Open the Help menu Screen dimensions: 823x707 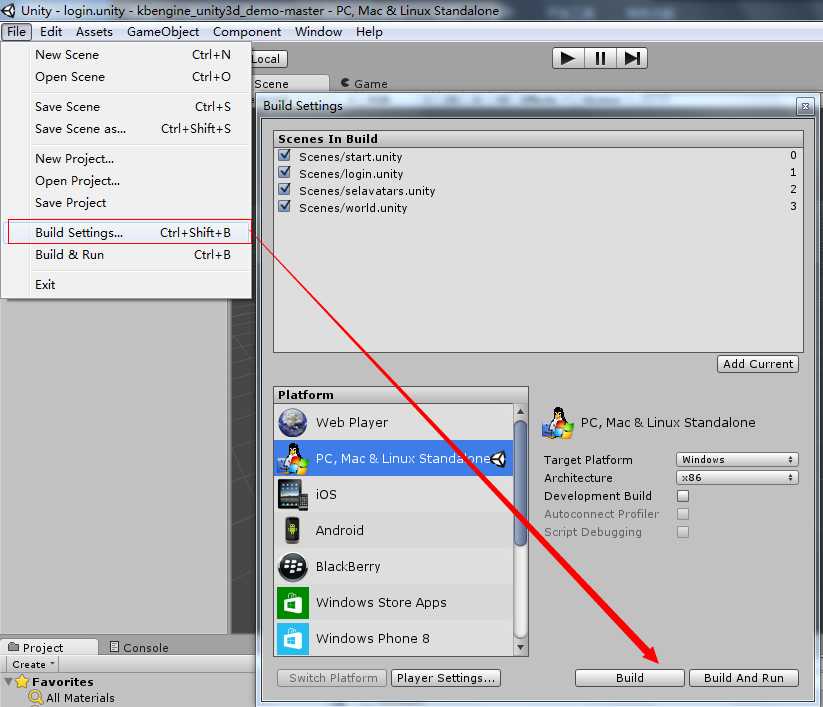click(x=369, y=32)
